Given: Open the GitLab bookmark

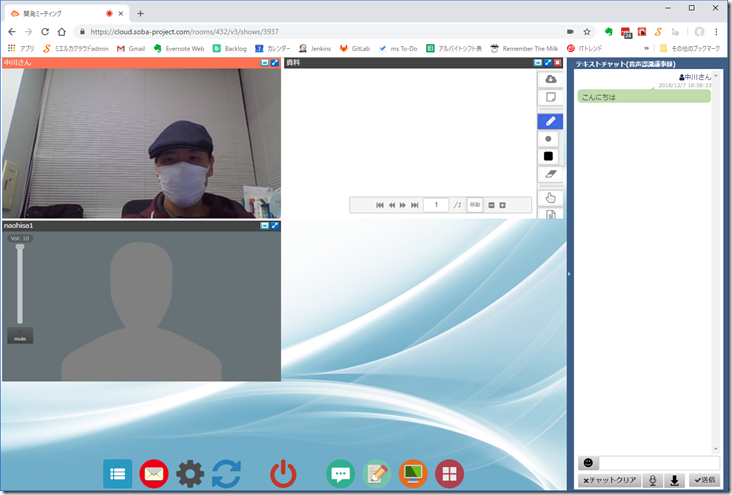Looking at the screenshot, I should pos(355,49).
